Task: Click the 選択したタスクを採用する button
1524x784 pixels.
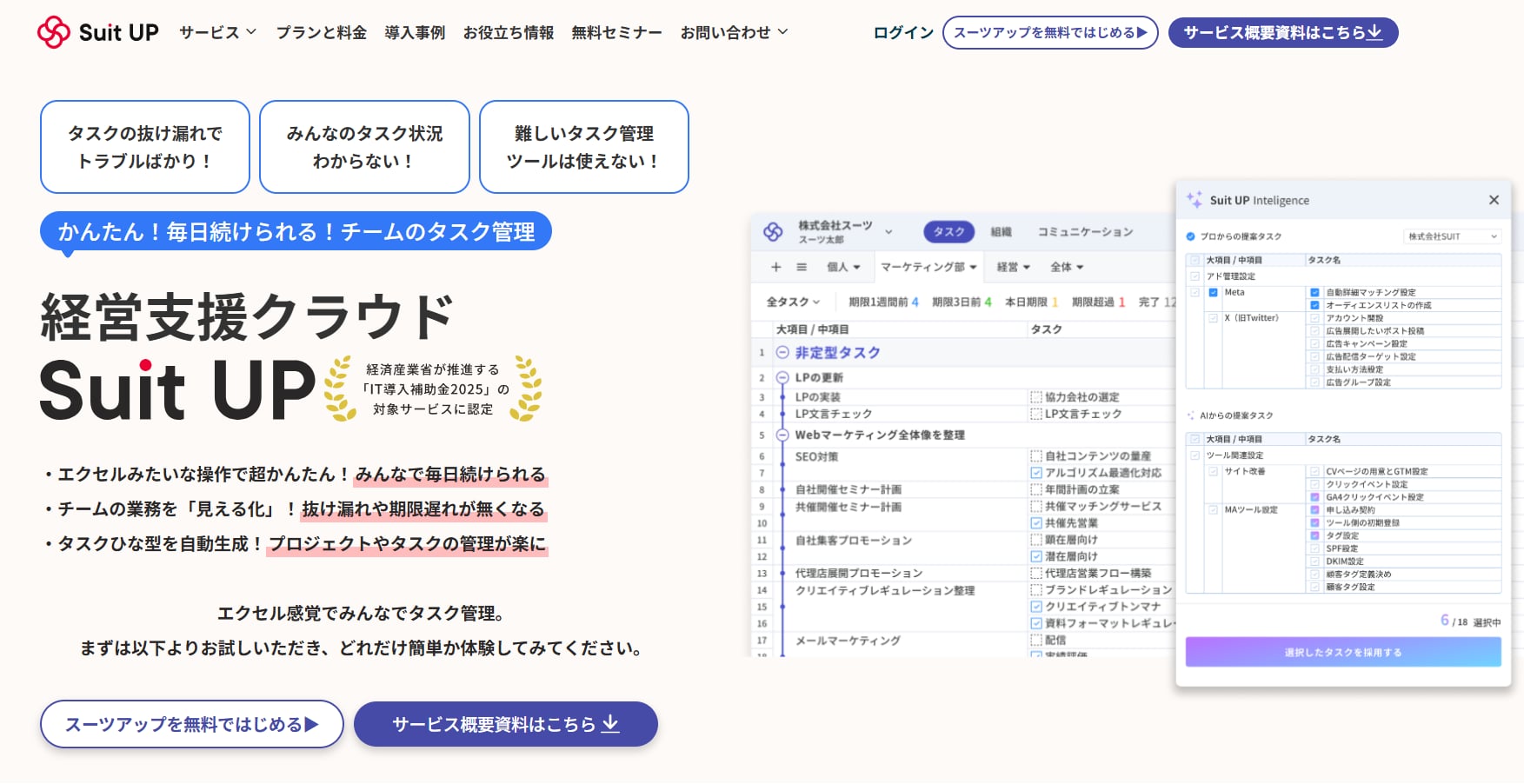Action: click(x=1343, y=652)
